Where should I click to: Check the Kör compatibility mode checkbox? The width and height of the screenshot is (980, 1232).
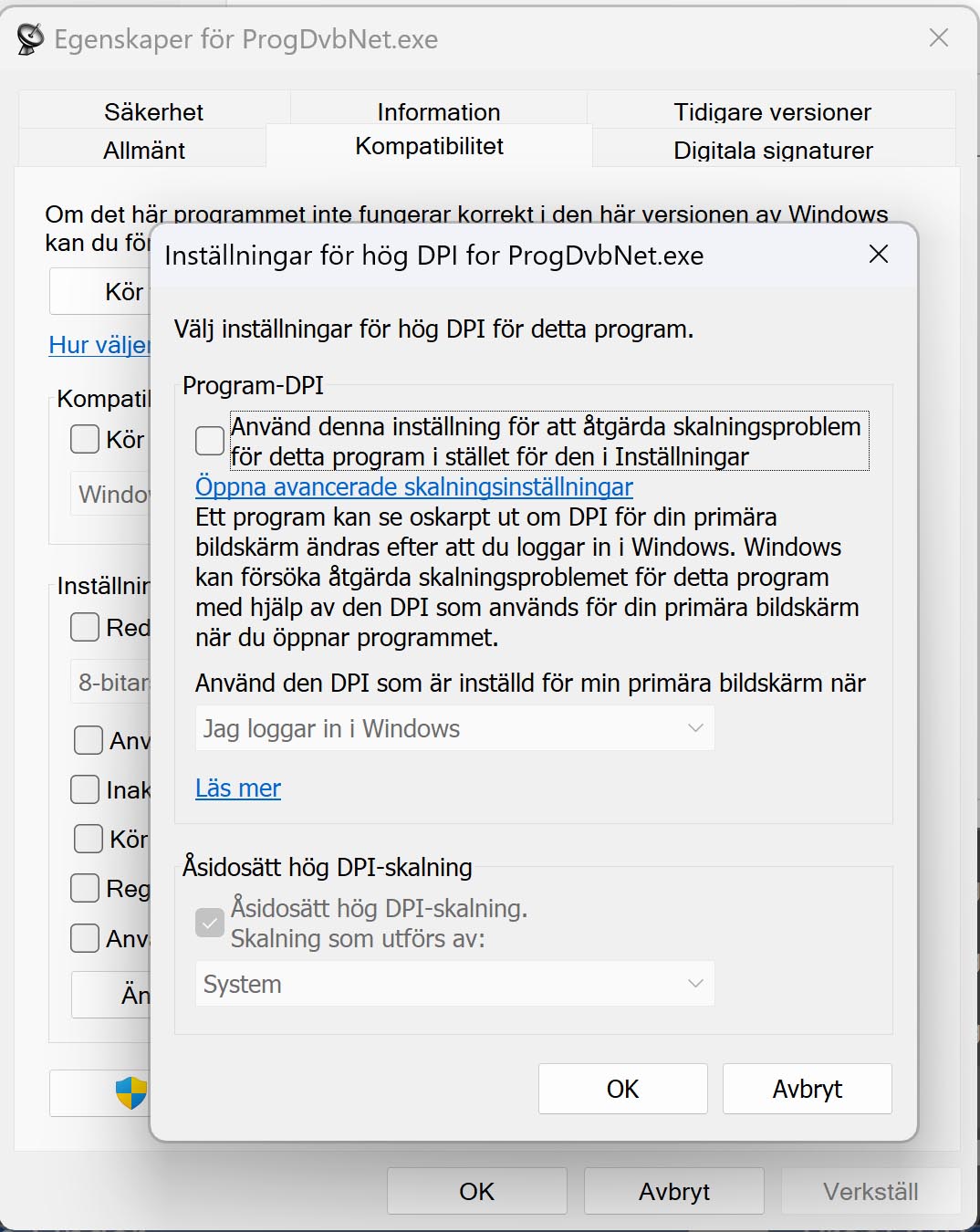click(x=86, y=440)
